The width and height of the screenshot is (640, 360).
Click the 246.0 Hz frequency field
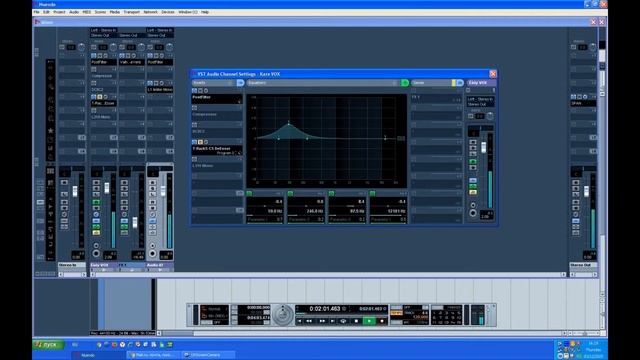(x=315, y=211)
